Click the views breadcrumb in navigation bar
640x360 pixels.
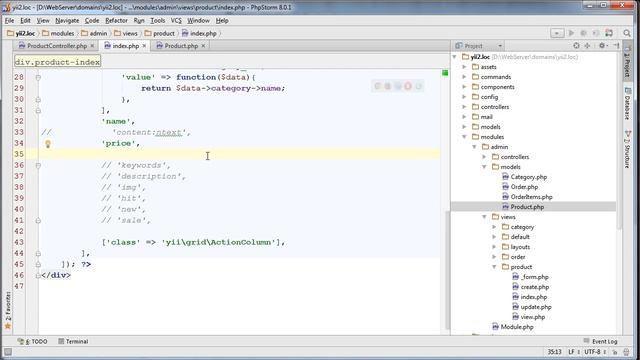pos(126,33)
